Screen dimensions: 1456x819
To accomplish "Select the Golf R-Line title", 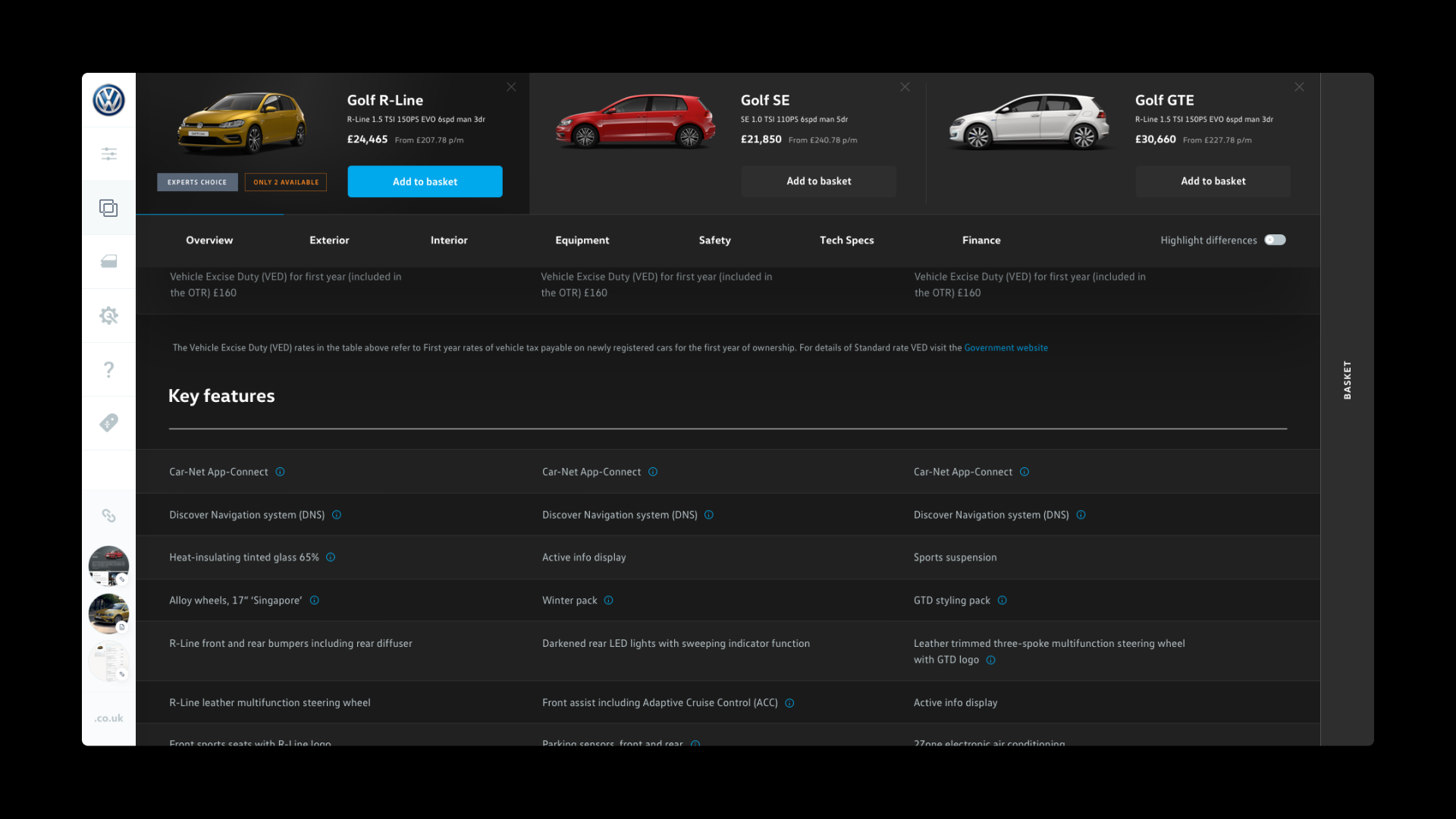I will coord(385,100).
